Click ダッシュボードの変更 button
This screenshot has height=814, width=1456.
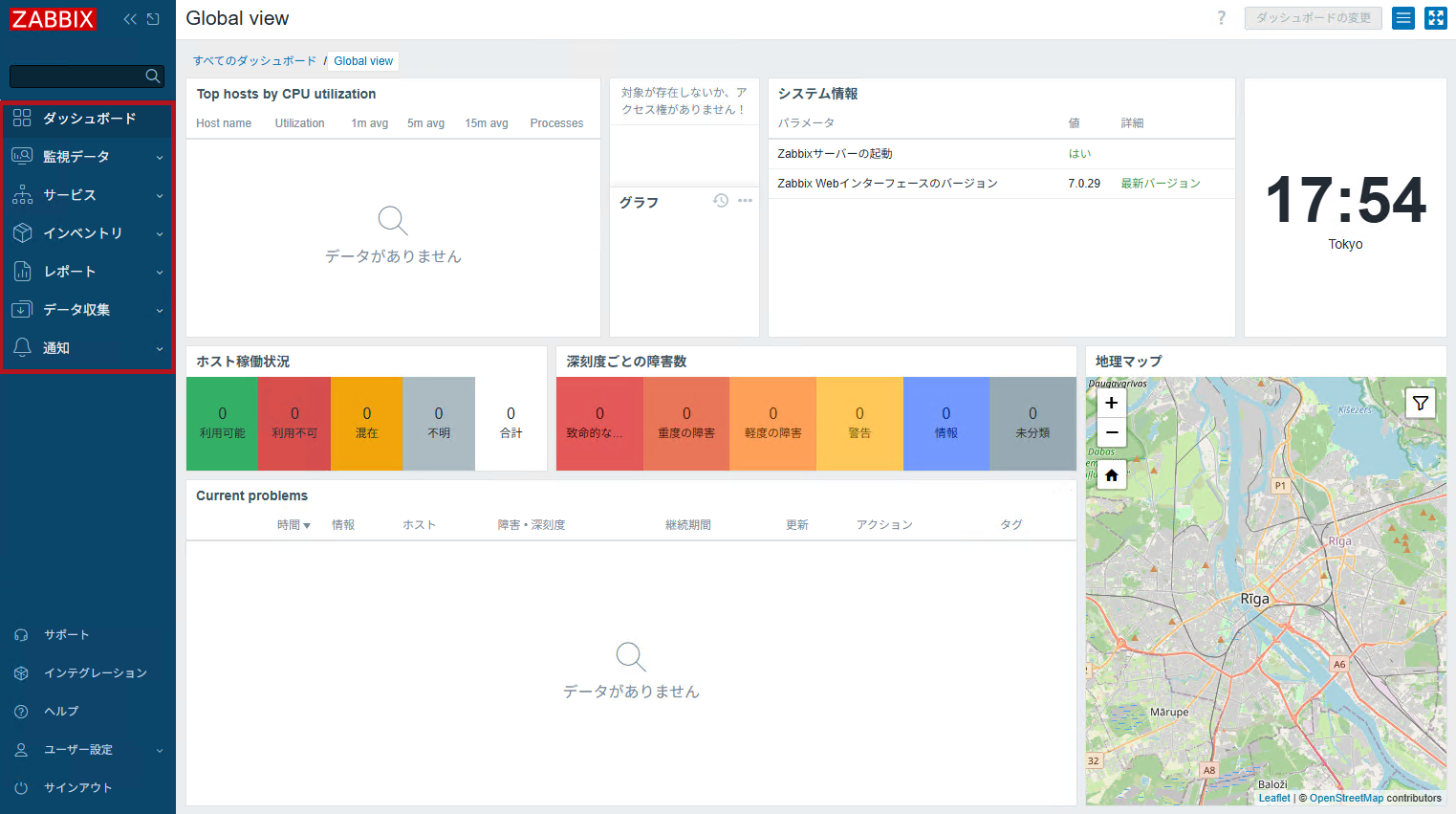[1313, 18]
